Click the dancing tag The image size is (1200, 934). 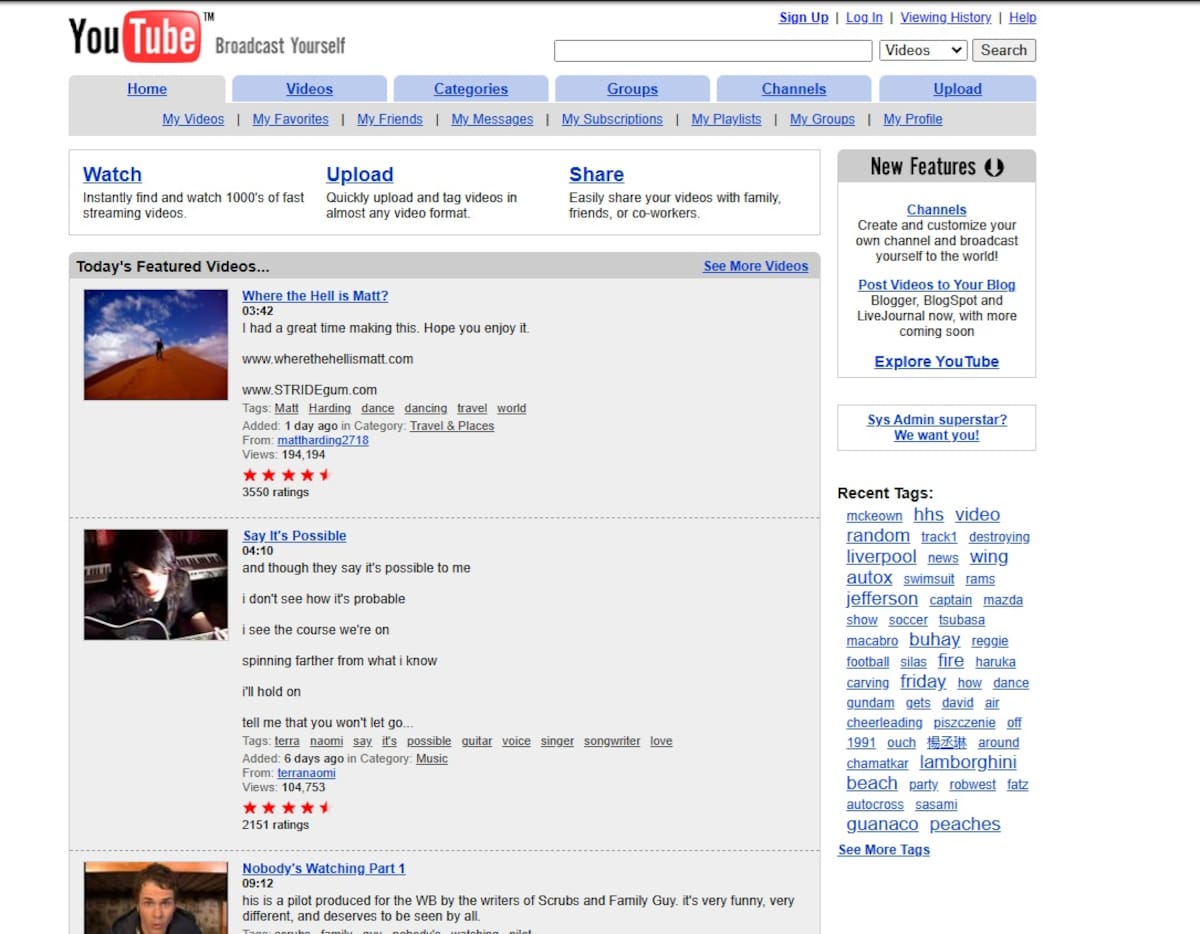point(426,408)
